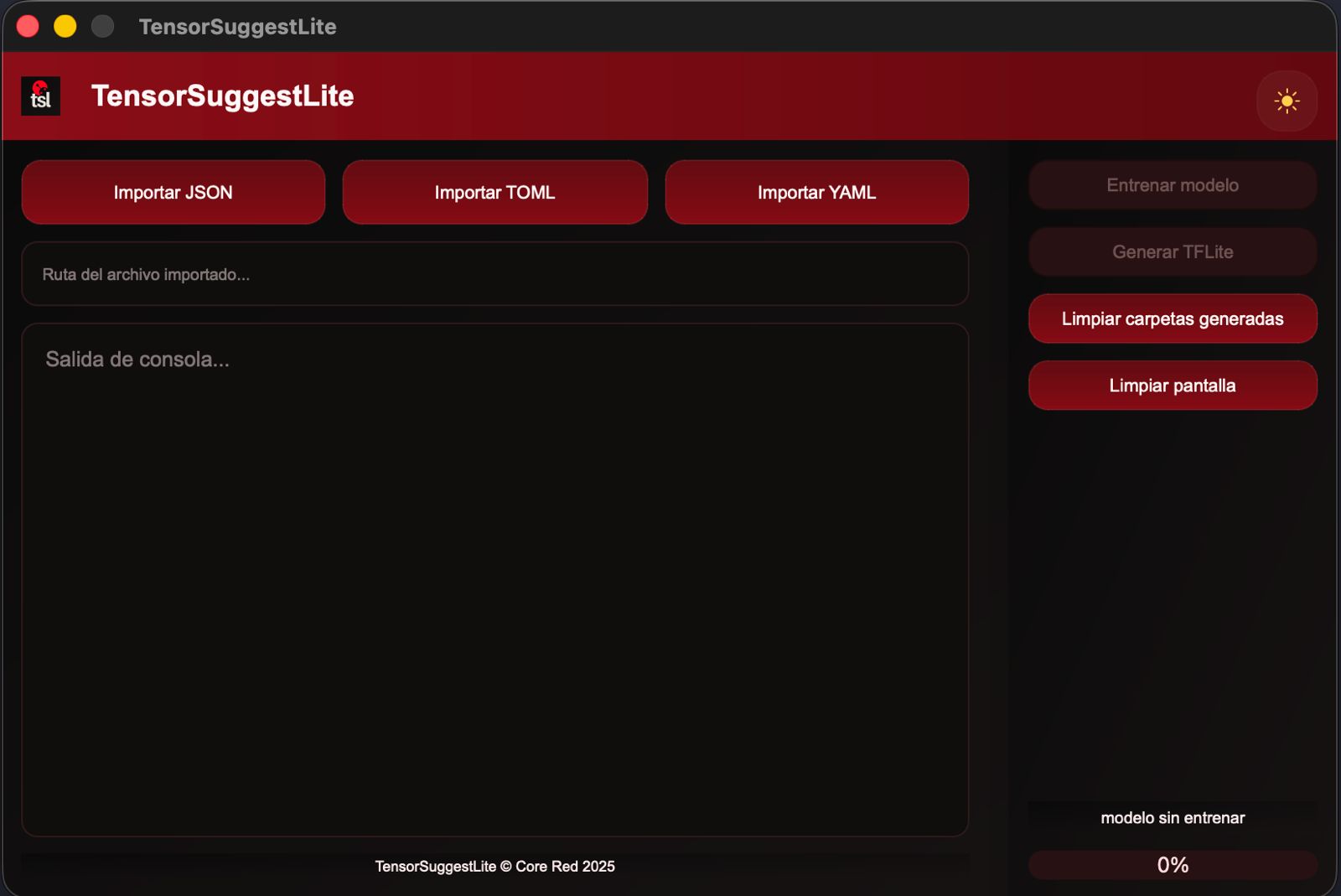Select the Importar TOML button
Viewport: 1341px width, 896px height.
tap(494, 192)
